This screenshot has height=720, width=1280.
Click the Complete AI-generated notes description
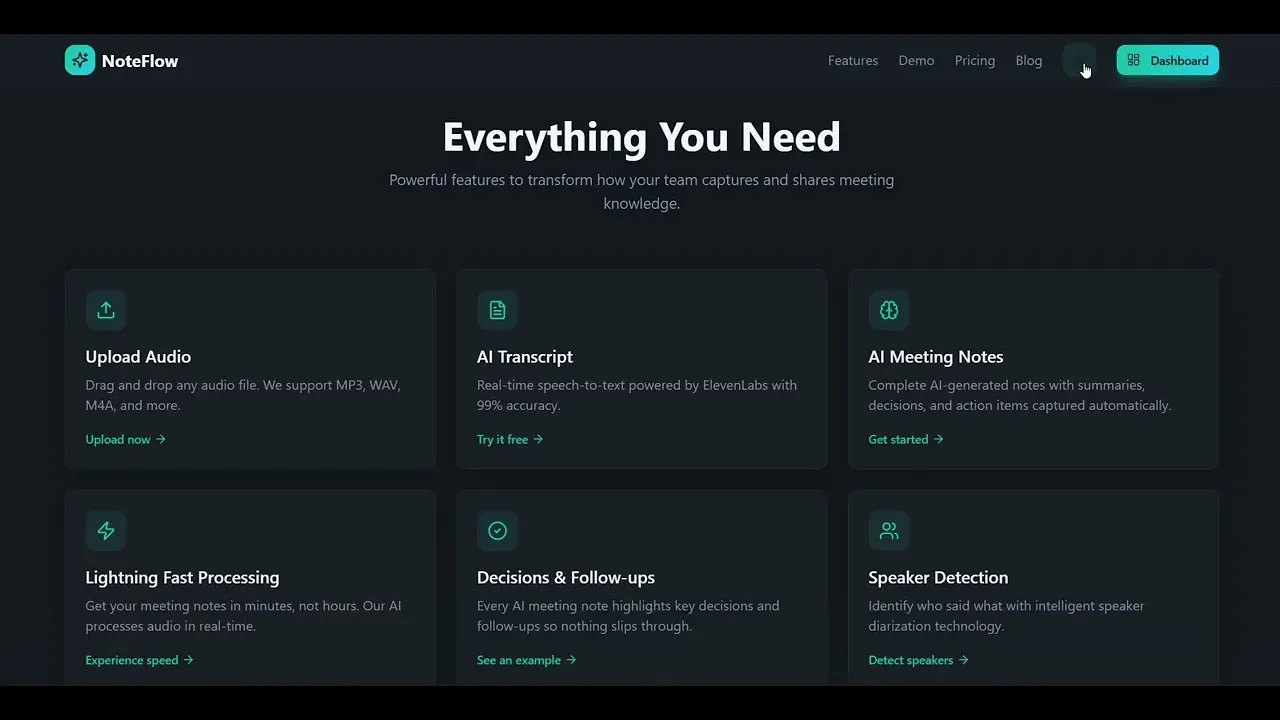[x=1019, y=395]
